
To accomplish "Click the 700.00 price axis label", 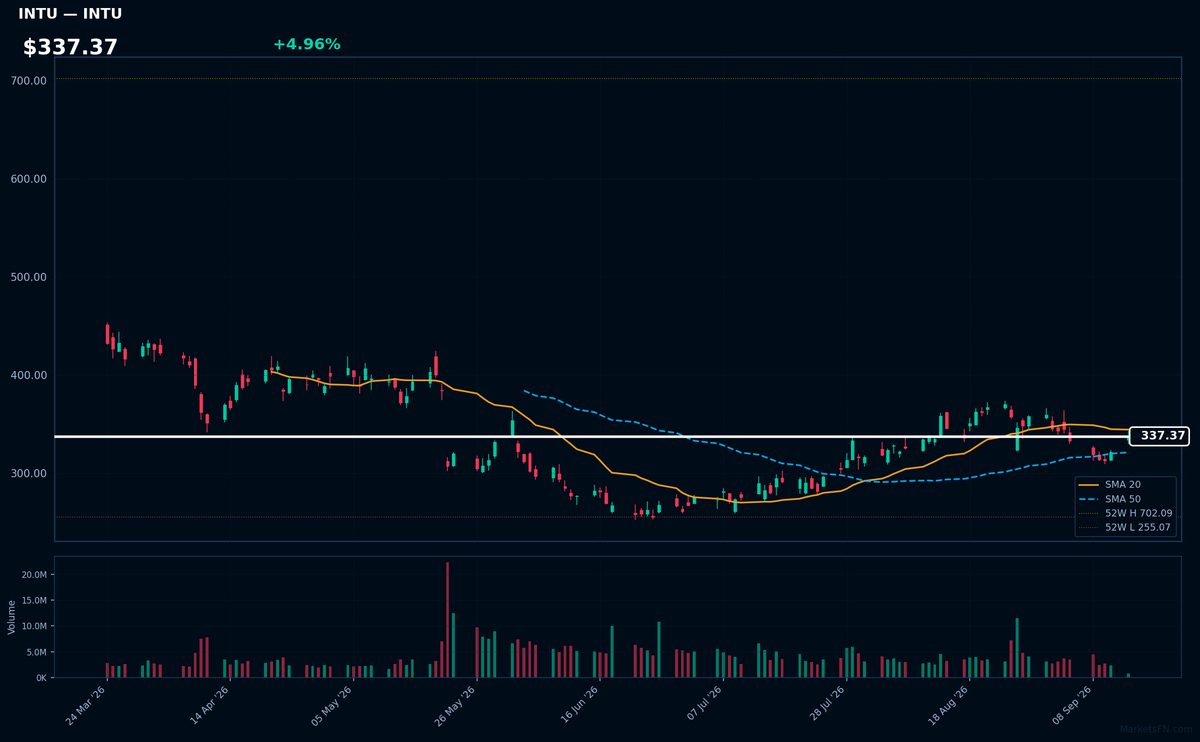I will (x=30, y=81).
